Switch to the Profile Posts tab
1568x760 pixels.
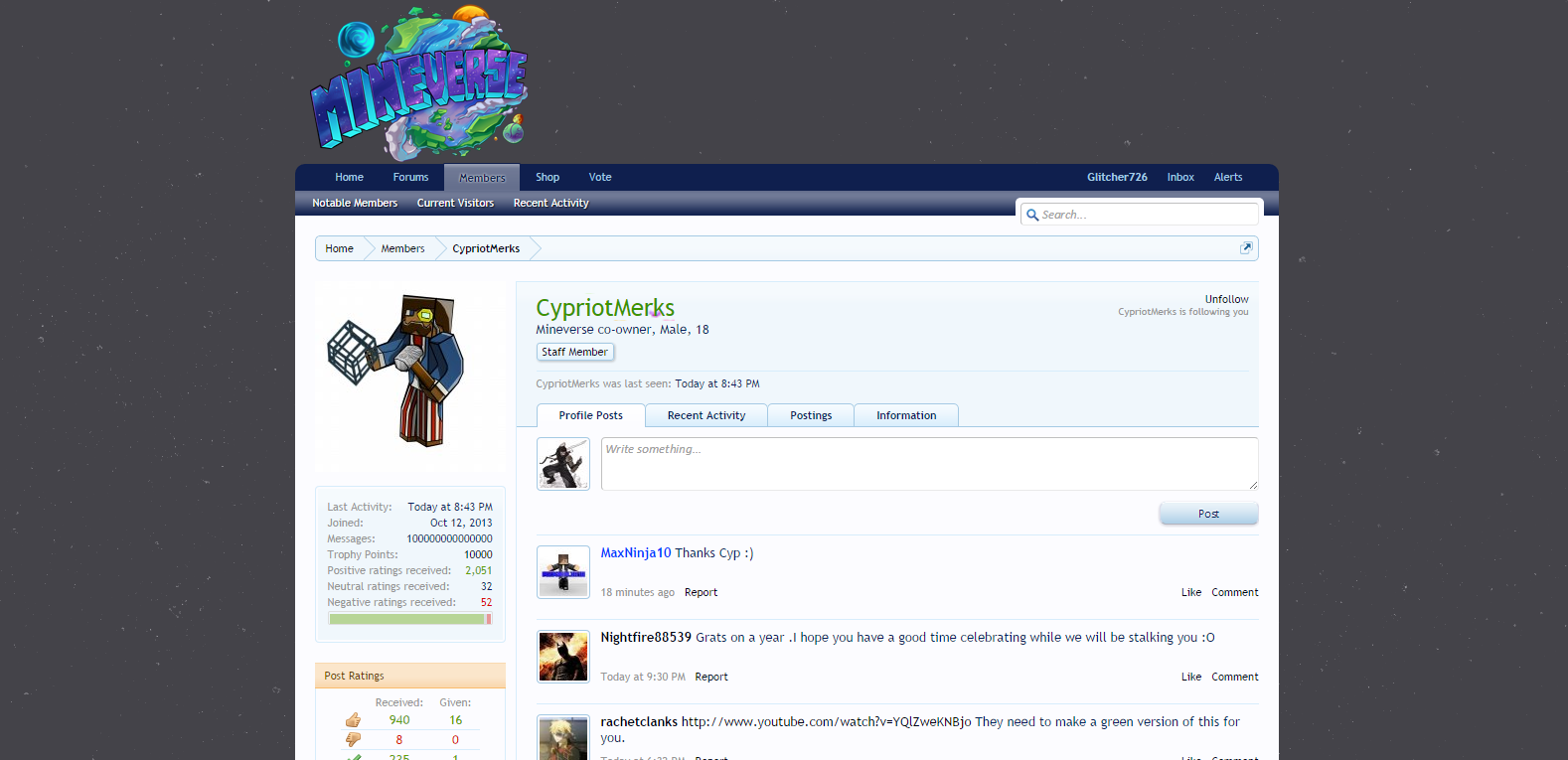coord(590,415)
